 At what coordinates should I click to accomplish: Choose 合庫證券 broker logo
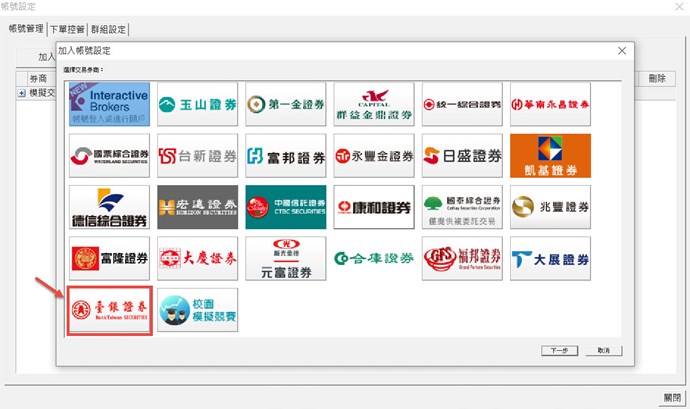tap(374, 258)
